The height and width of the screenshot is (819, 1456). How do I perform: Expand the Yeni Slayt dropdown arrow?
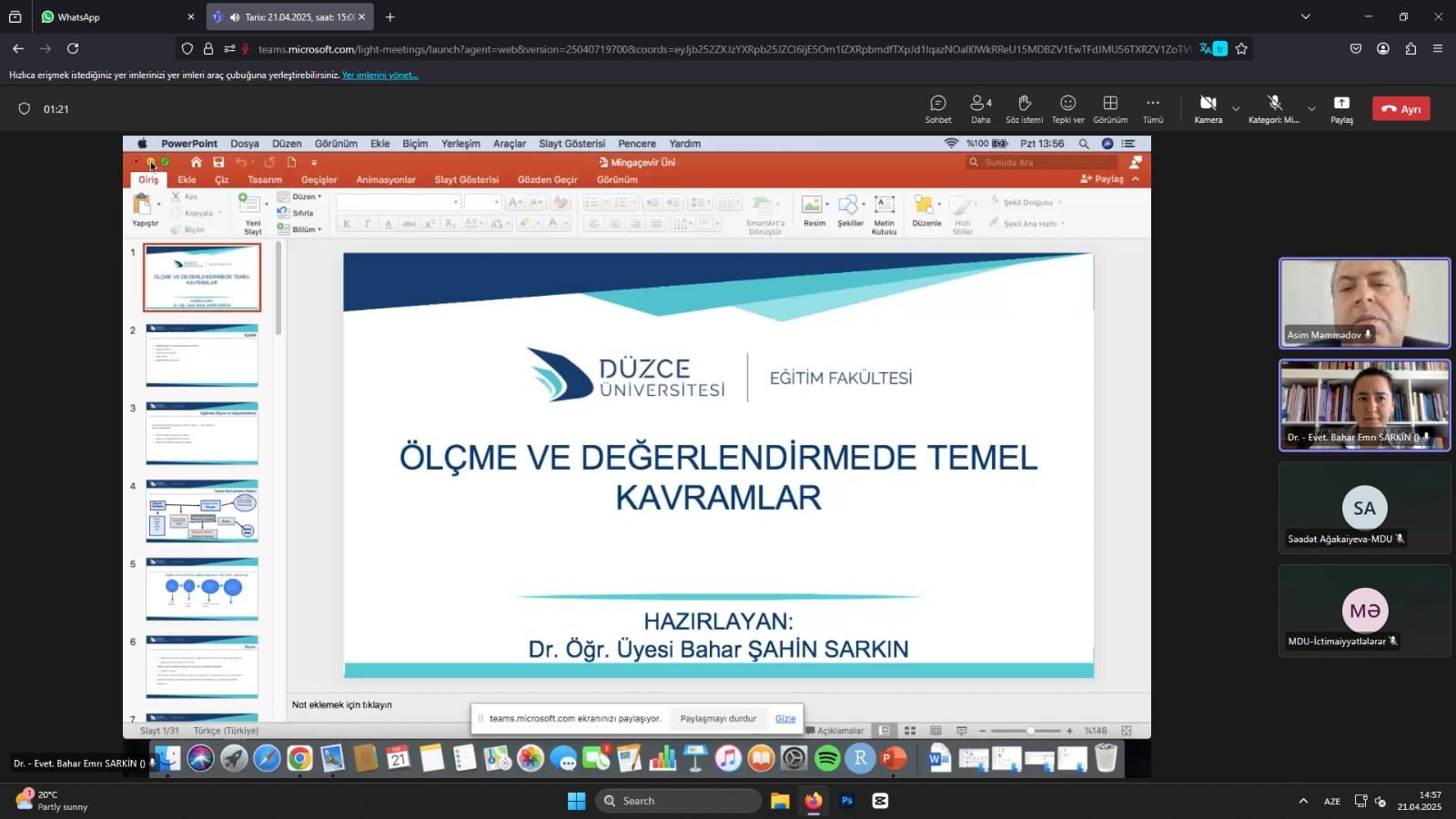tap(267, 203)
